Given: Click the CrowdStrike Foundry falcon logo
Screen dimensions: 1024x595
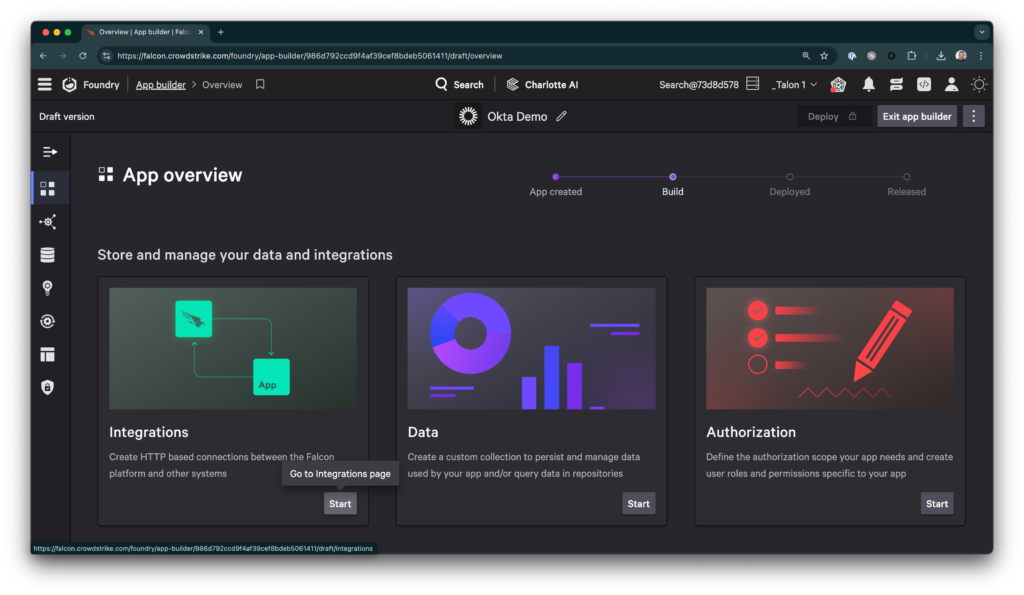Looking at the screenshot, I should click(69, 84).
